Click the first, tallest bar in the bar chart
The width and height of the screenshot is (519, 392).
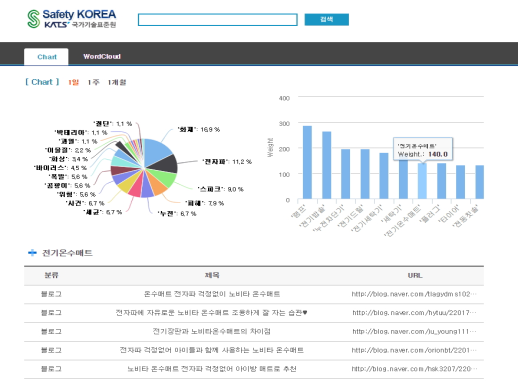click(307, 162)
